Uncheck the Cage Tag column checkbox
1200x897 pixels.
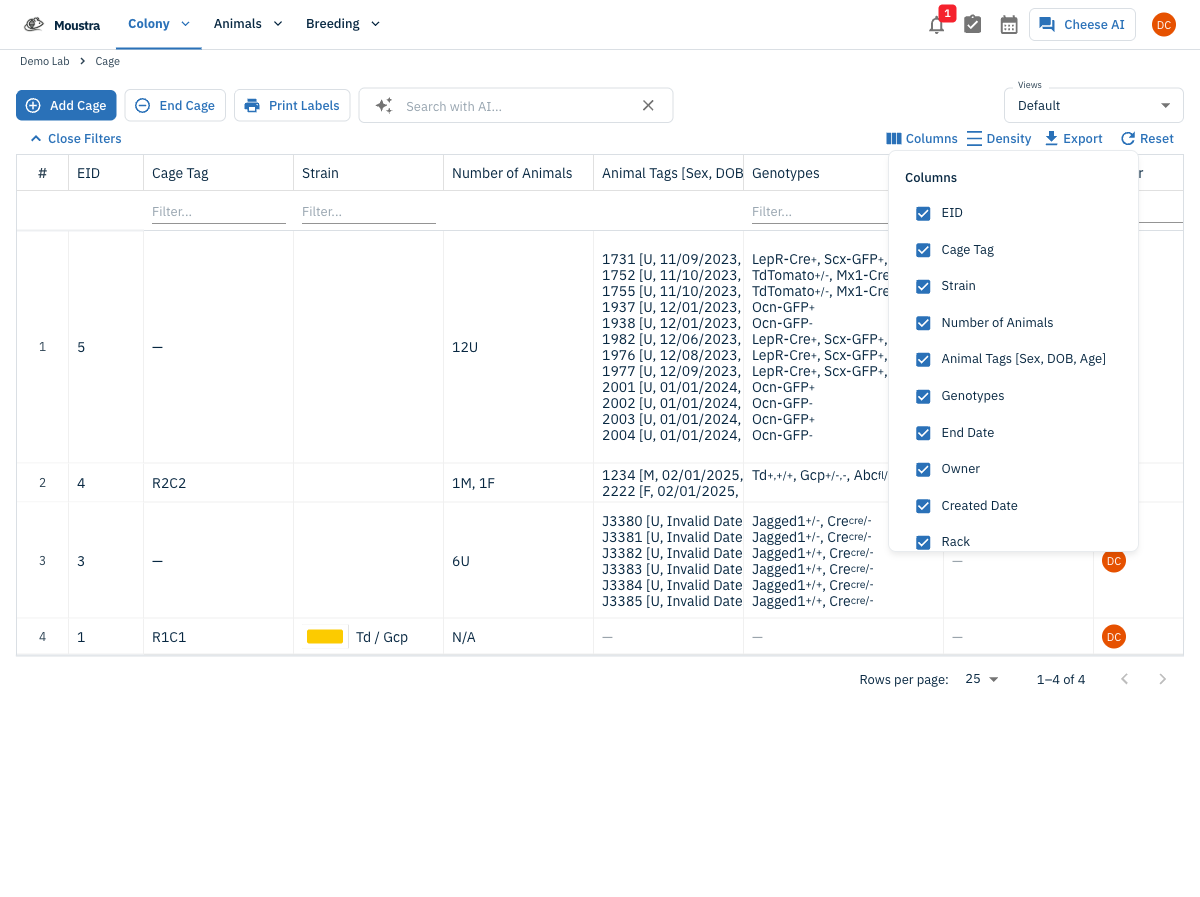(x=923, y=250)
